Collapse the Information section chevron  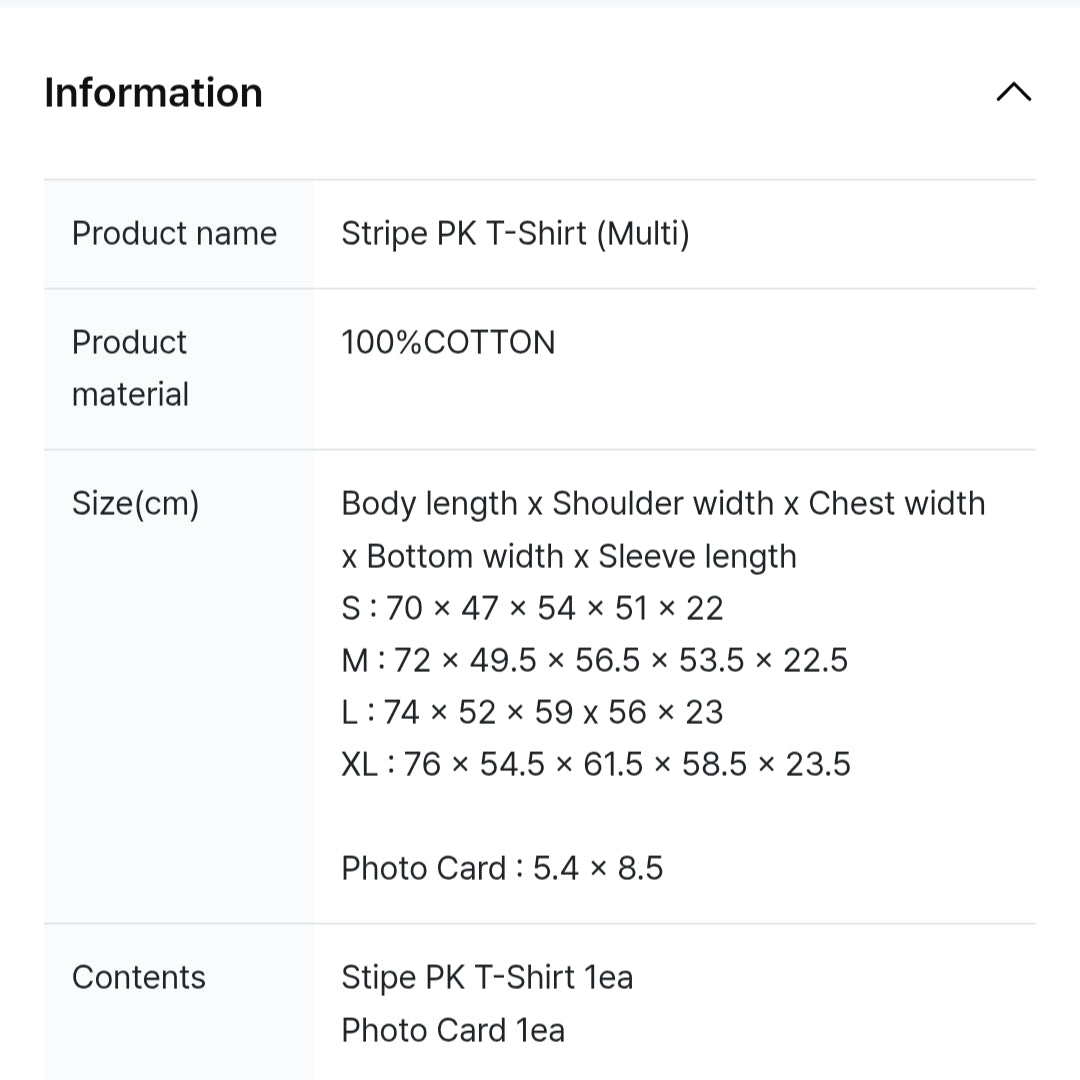(x=1013, y=92)
